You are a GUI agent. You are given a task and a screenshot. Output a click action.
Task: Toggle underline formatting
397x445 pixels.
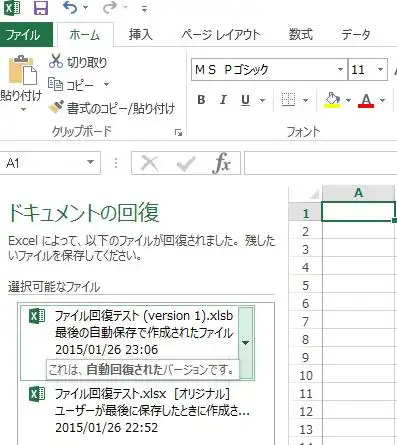click(x=246, y=100)
